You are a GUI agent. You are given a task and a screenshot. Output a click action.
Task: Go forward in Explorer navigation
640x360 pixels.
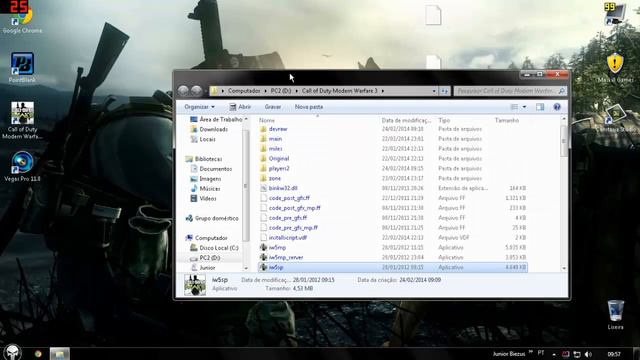197,91
